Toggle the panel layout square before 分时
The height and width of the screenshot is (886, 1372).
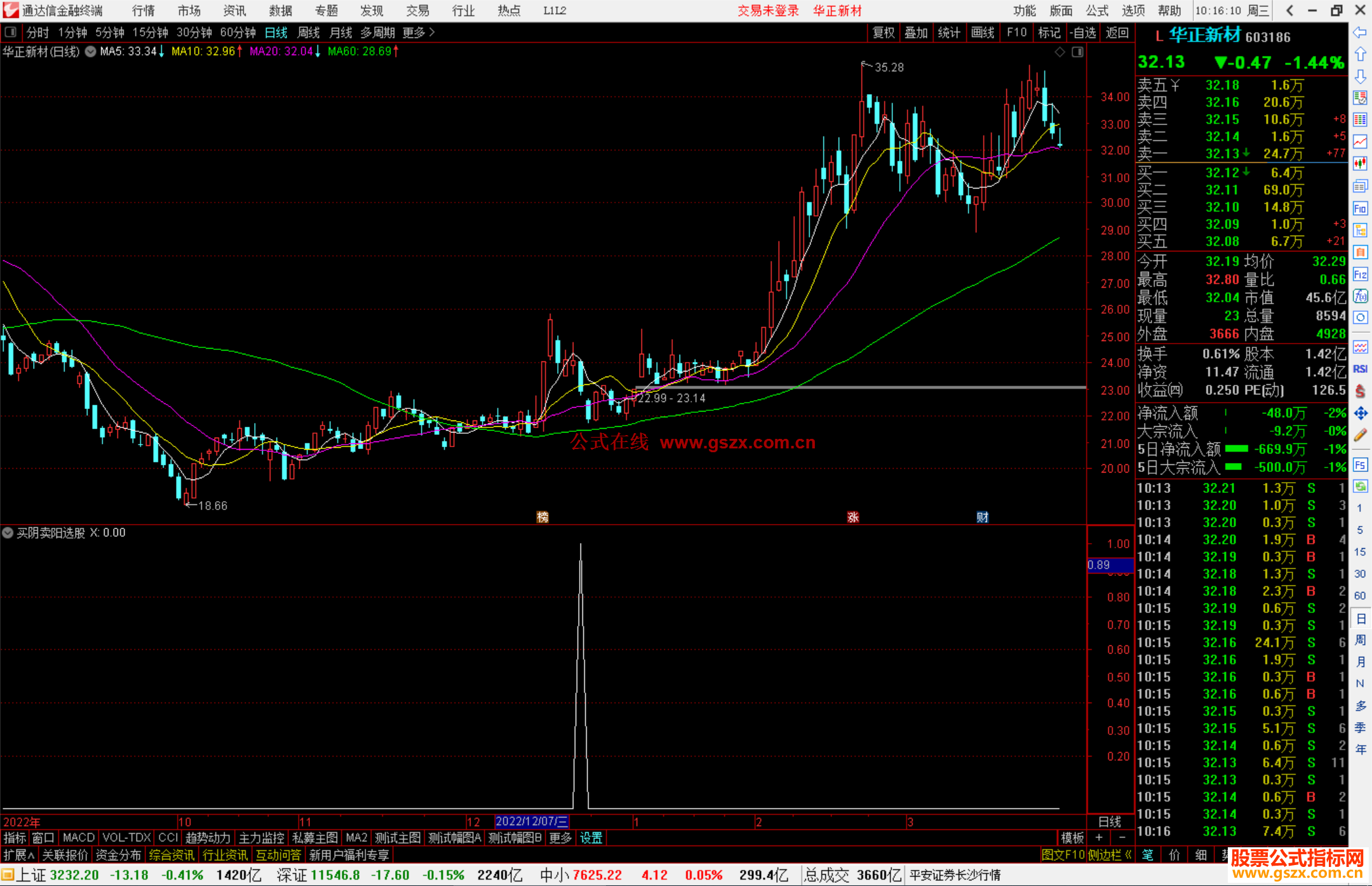10,32
